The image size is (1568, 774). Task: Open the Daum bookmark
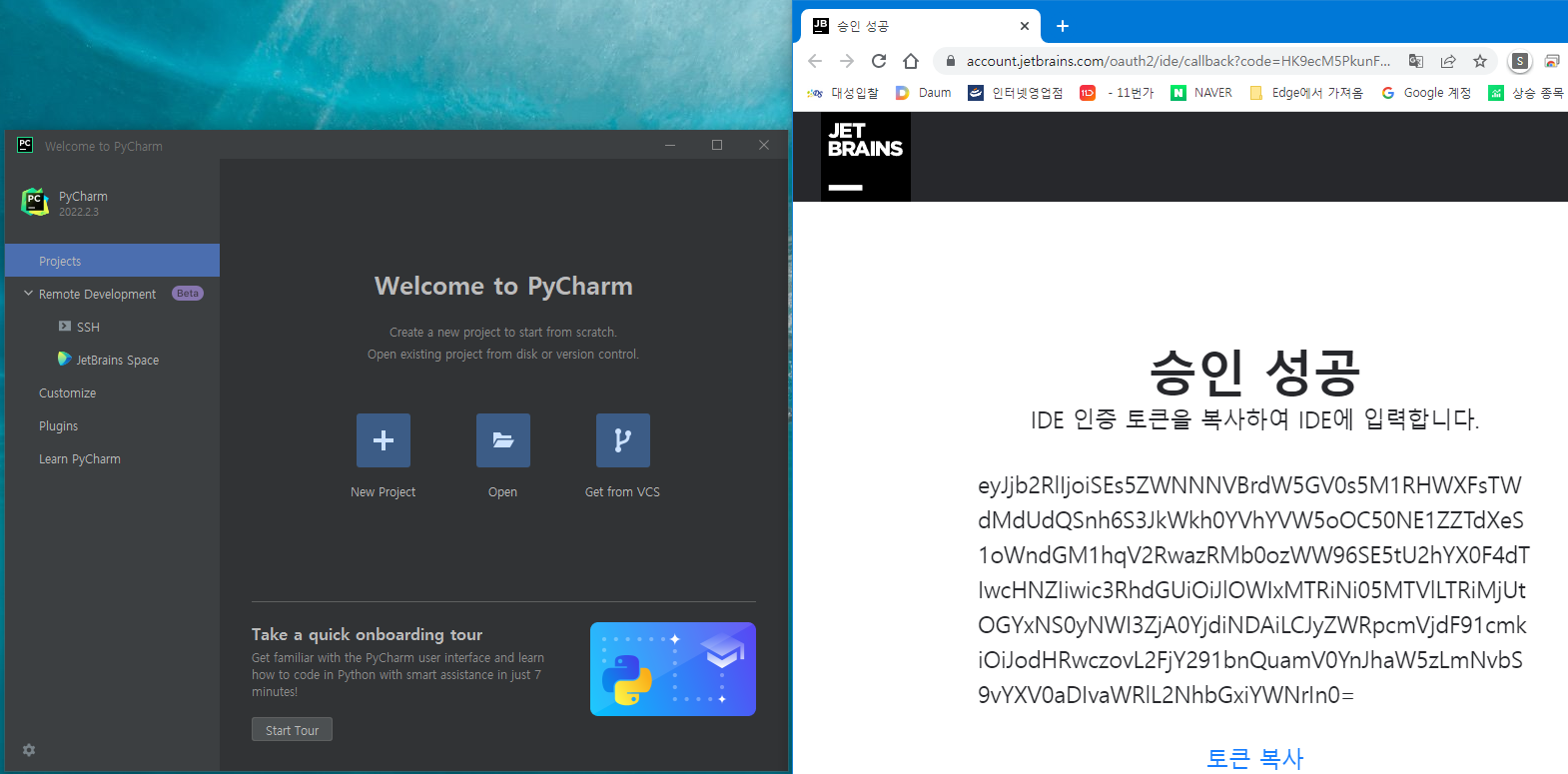click(x=924, y=93)
